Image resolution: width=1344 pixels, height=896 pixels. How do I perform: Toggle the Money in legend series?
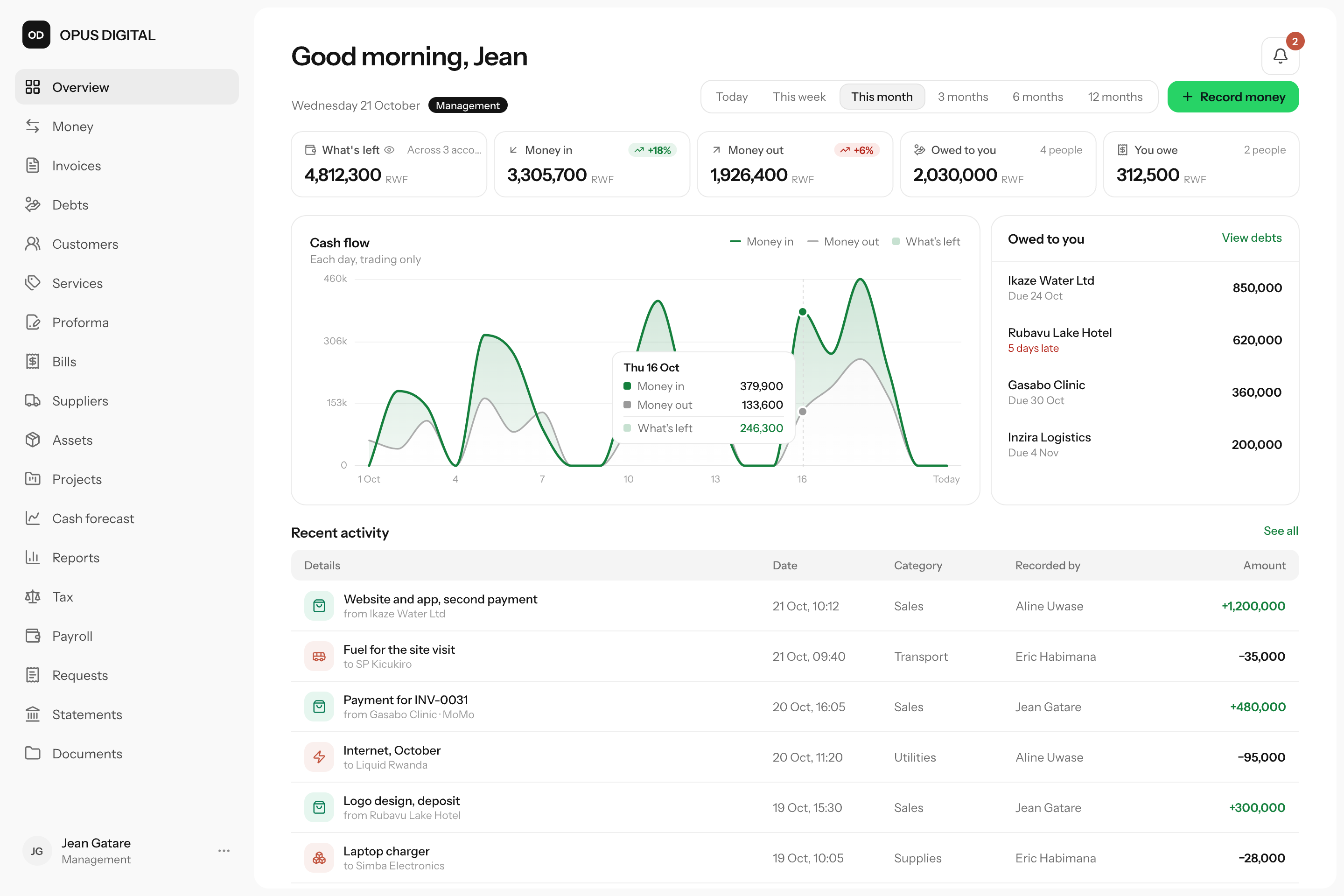point(761,242)
